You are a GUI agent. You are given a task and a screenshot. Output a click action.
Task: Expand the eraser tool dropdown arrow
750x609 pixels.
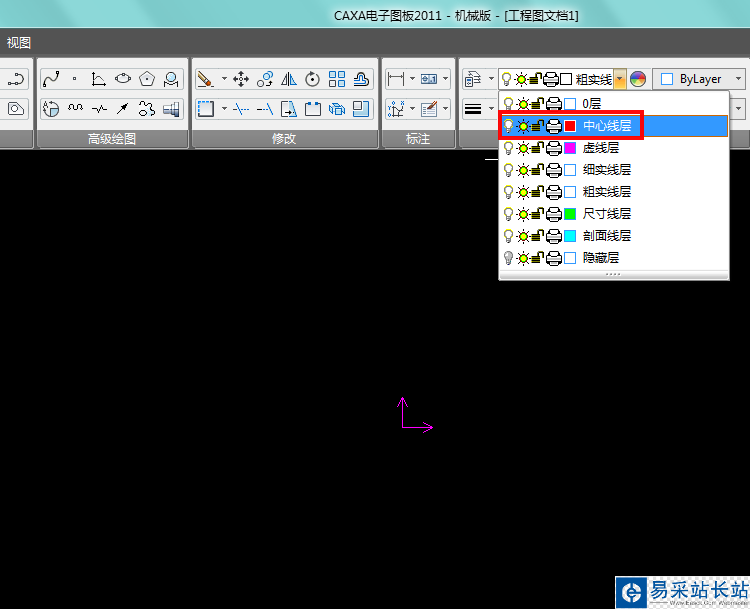point(224,79)
